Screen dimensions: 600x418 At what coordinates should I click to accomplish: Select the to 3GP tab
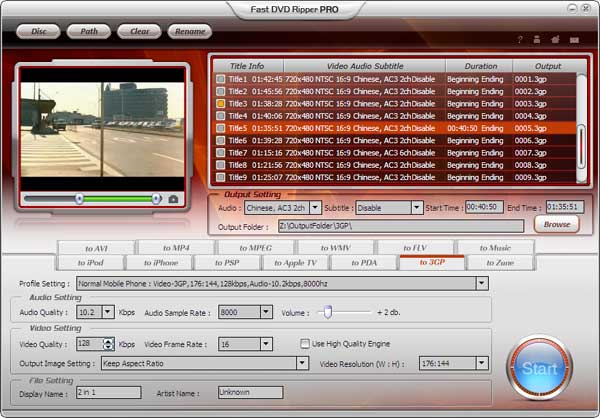coord(432,262)
